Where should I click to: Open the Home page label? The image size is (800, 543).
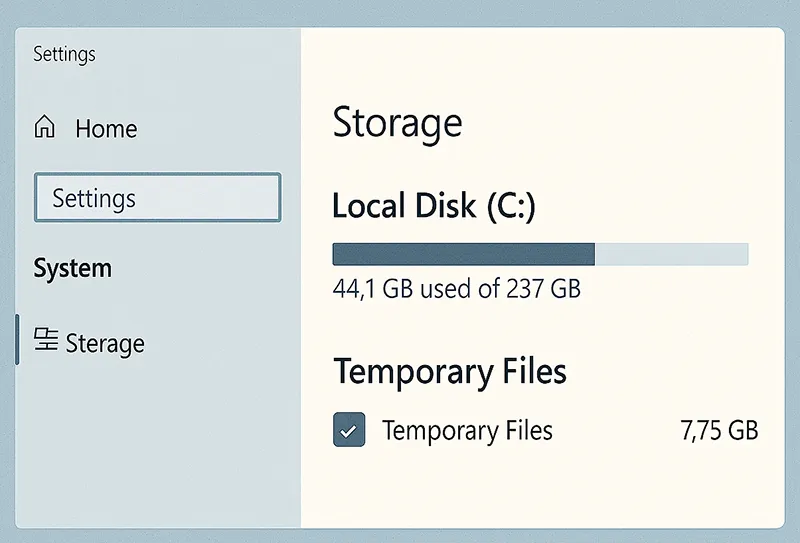(x=106, y=129)
